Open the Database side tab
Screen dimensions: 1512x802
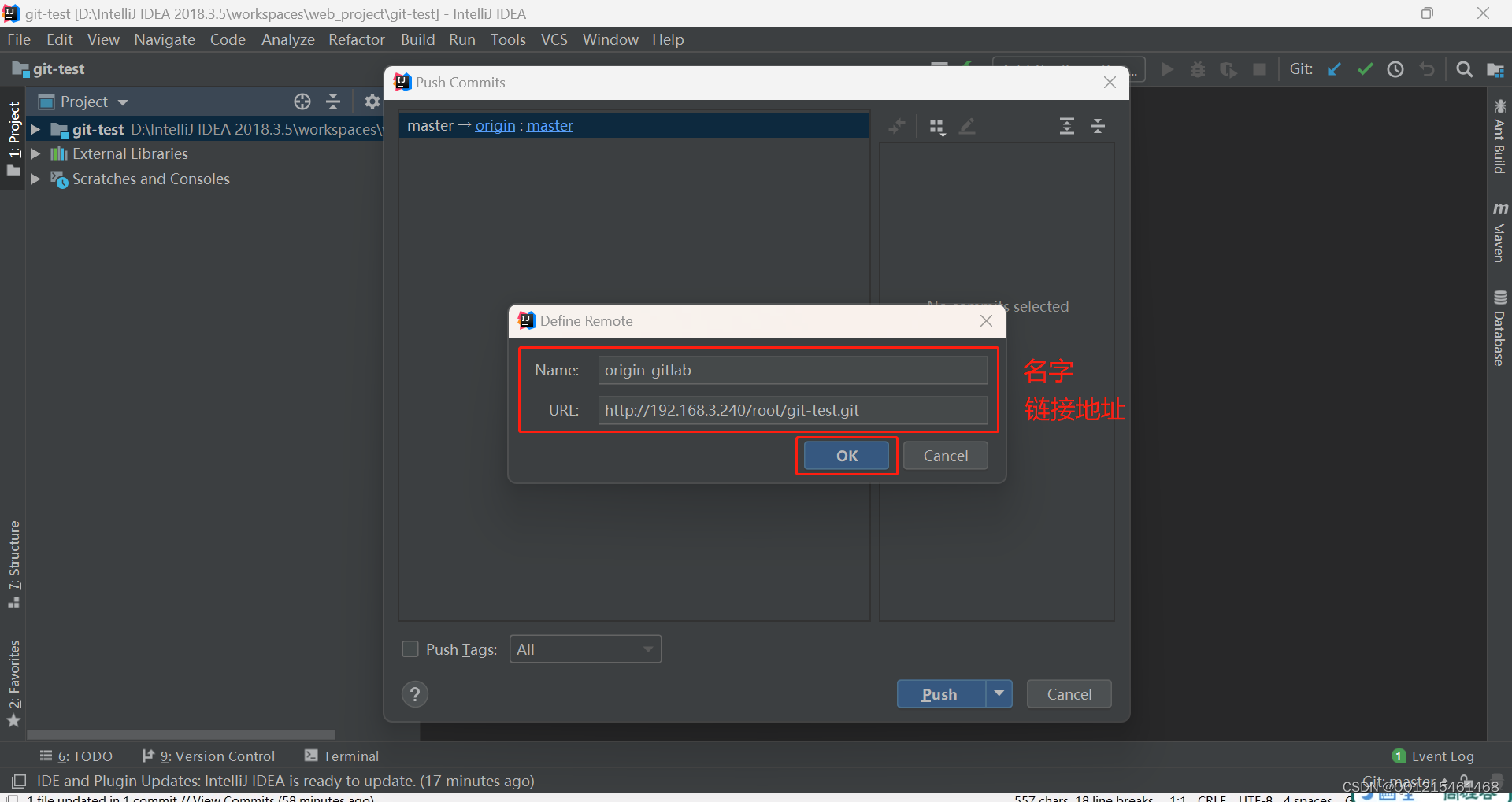click(x=1499, y=328)
